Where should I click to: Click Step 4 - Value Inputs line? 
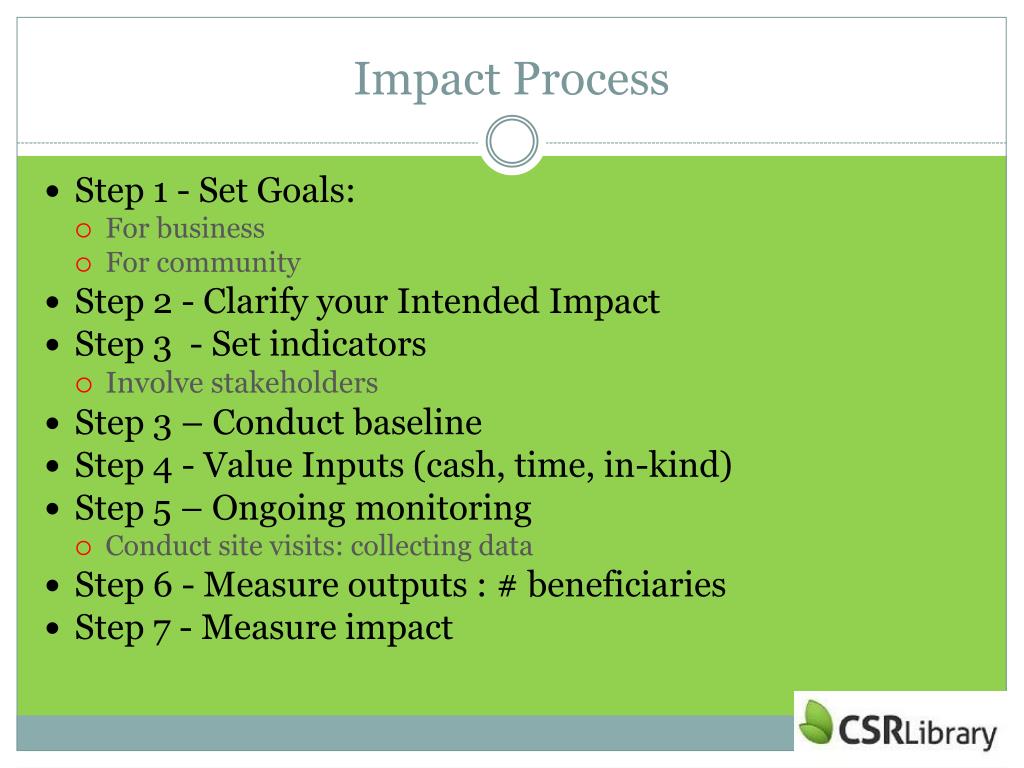coord(403,466)
